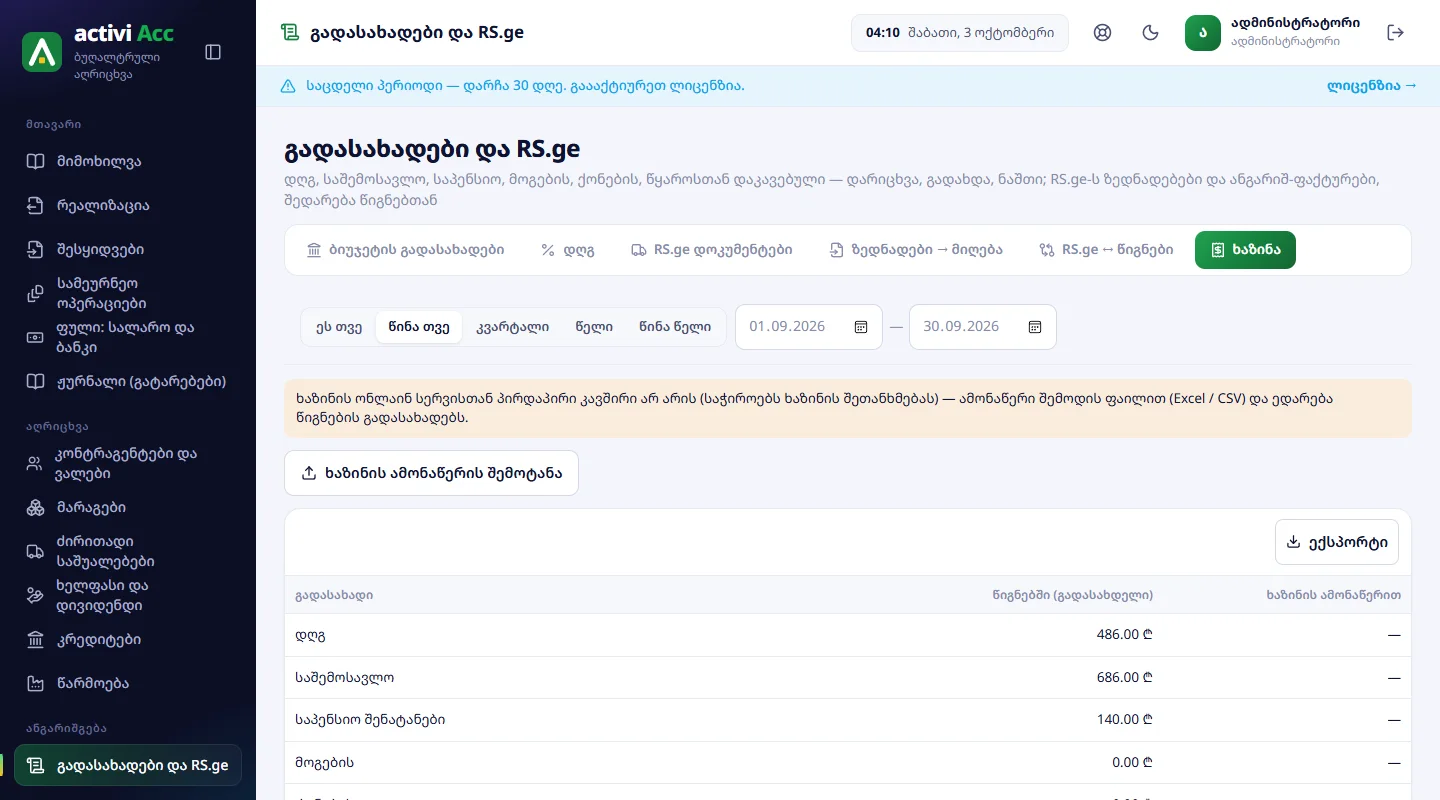This screenshot has width=1440, height=800.
Task: Click the administrator avatar
Action: 1203,32
